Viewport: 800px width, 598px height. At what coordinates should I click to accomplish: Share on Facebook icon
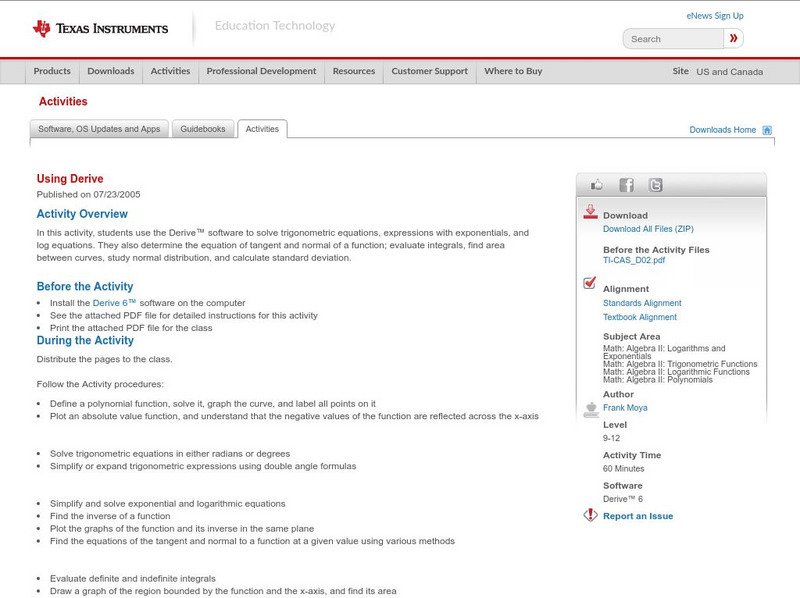coord(626,185)
